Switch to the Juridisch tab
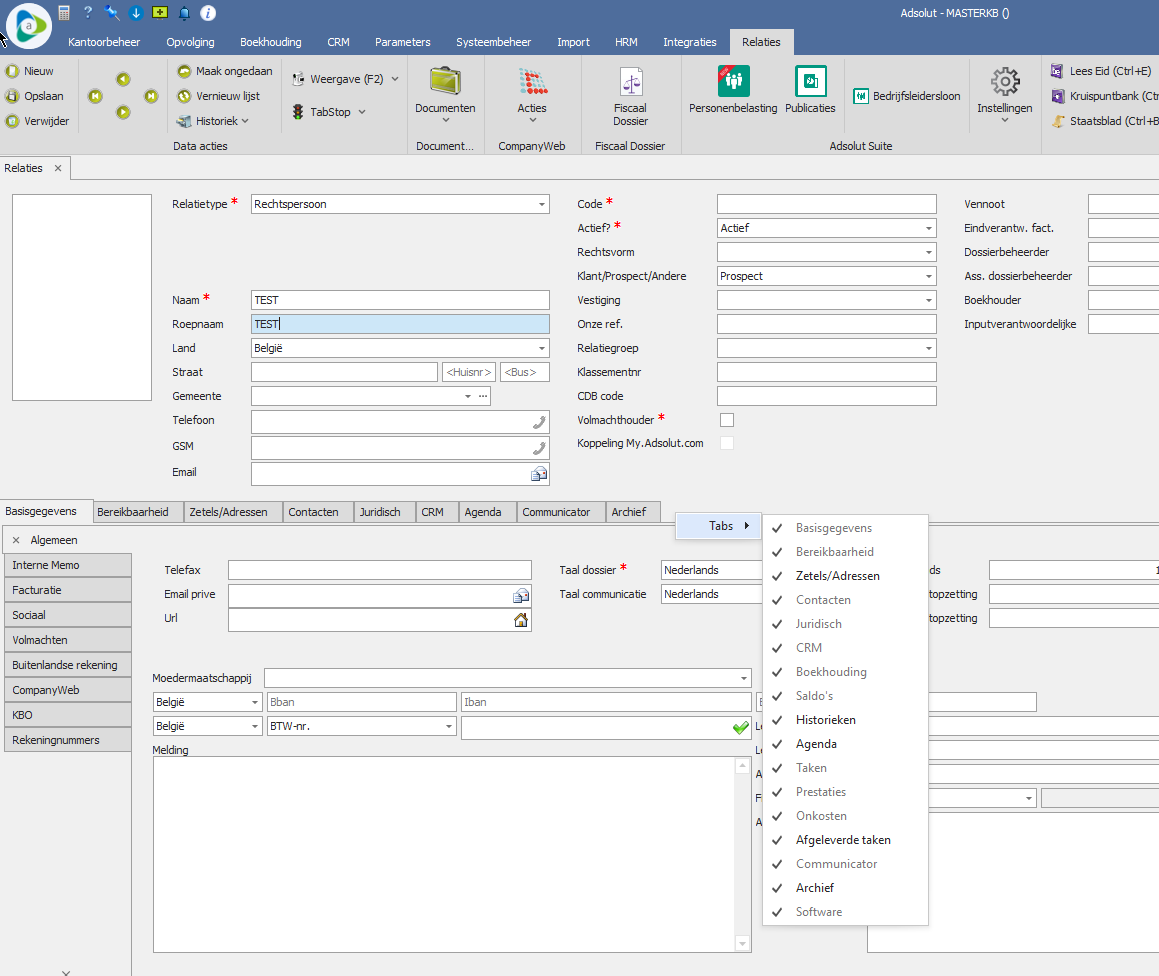This screenshot has width=1159, height=976. click(x=379, y=512)
